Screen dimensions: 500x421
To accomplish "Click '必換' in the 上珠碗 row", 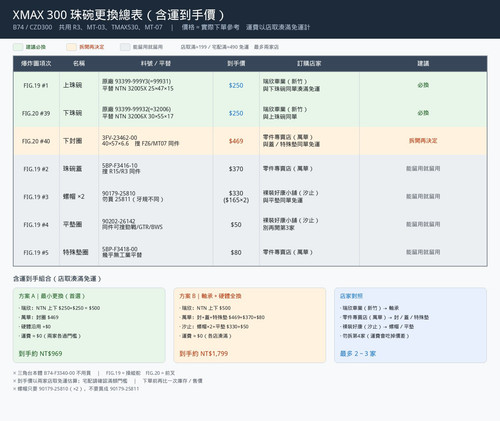I will [423, 85].
